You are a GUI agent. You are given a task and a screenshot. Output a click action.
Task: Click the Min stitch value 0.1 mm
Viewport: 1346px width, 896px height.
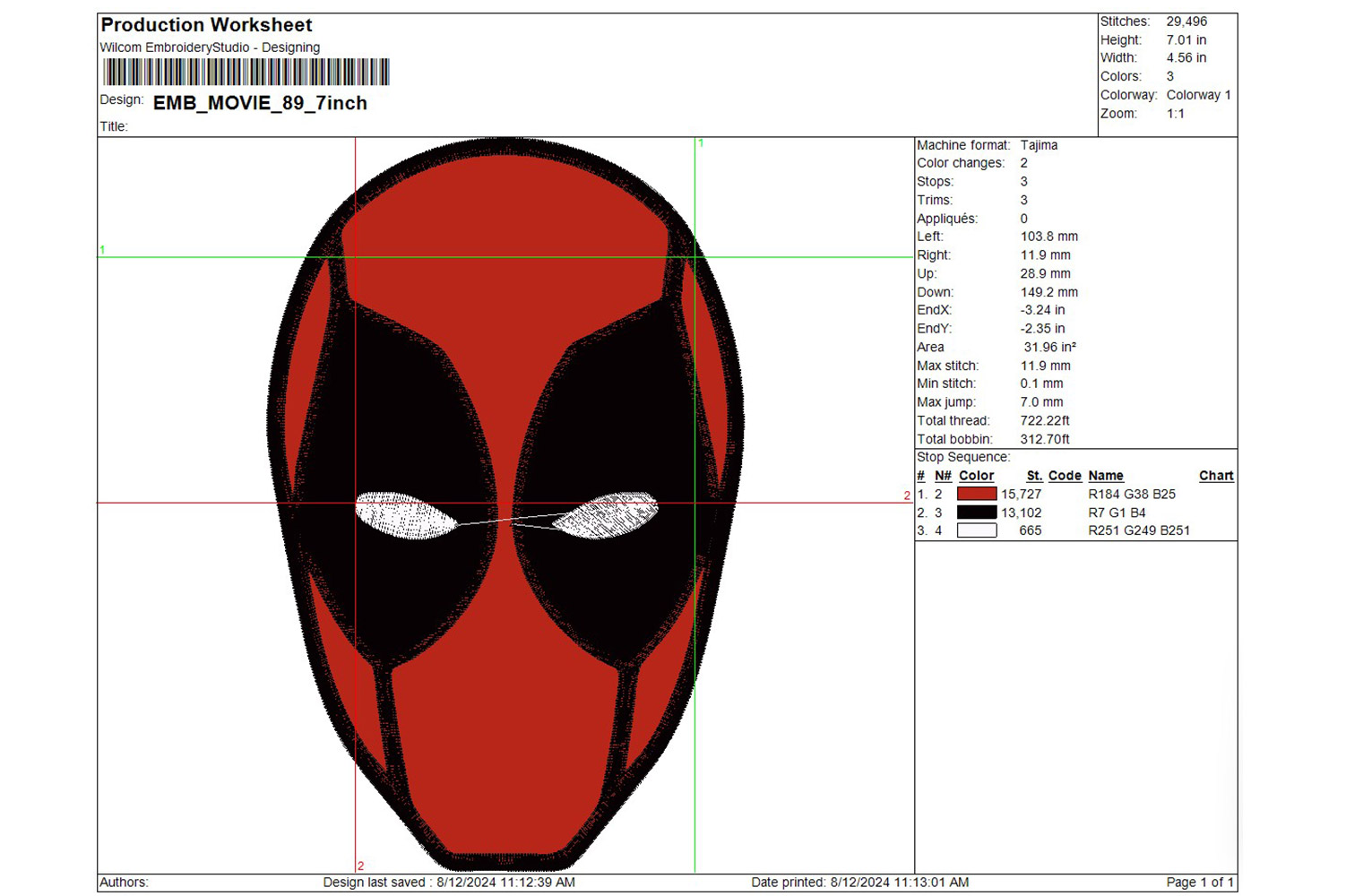(1041, 383)
